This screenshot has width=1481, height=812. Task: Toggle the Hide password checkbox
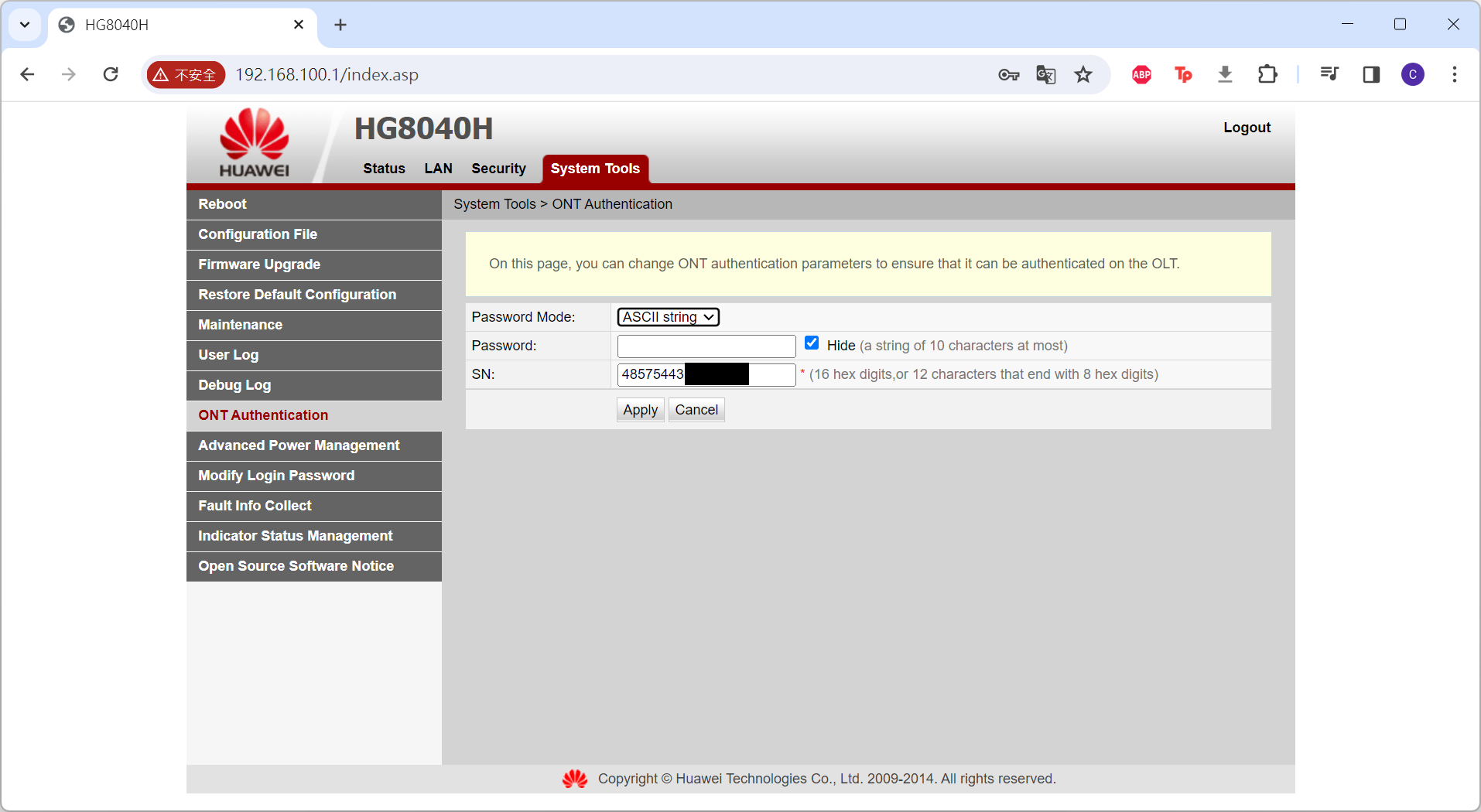coord(812,343)
